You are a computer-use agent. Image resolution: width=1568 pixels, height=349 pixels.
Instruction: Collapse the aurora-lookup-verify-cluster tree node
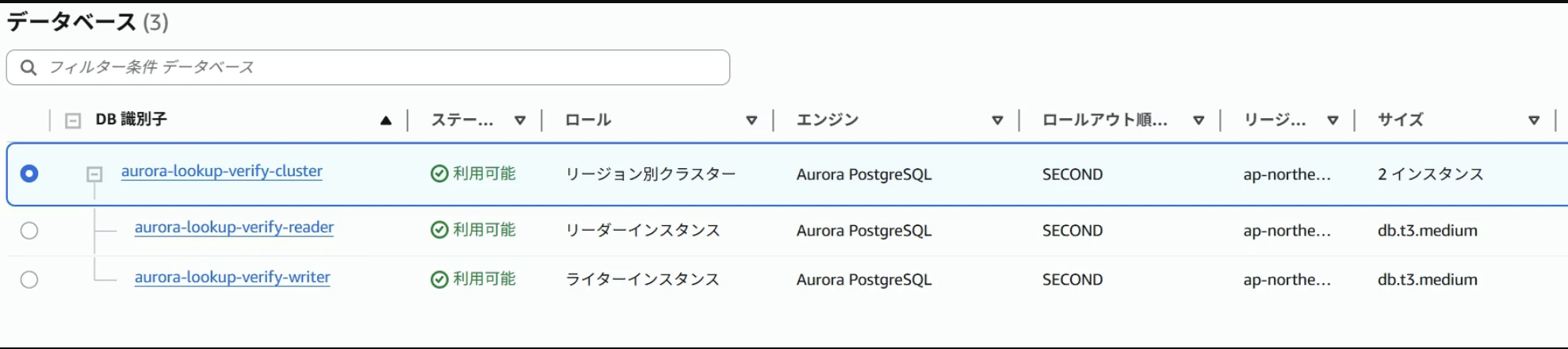pos(94,174)
